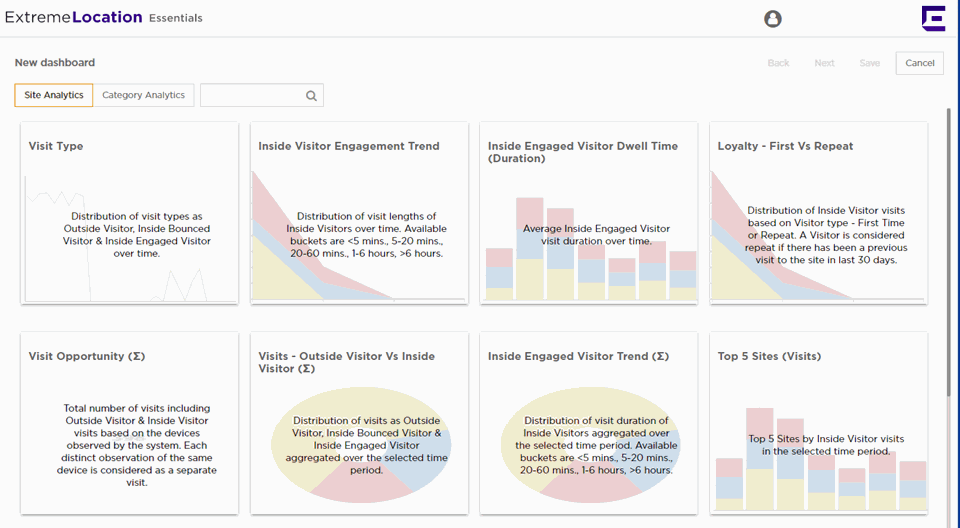This screenshot has height=528, width=960.
Task: Click the Extreme Networks logo icon
Action: 933,18
